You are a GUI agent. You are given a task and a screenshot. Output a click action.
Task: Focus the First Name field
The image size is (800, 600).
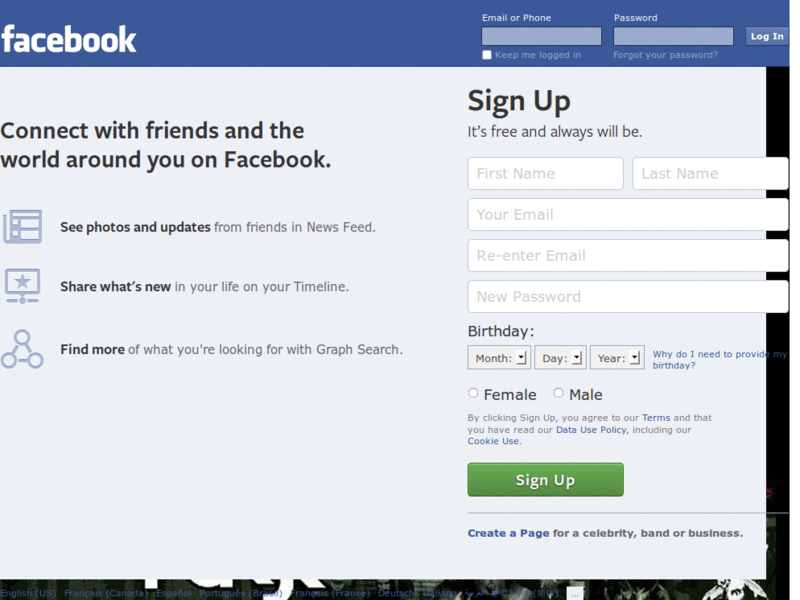[545, 173]
